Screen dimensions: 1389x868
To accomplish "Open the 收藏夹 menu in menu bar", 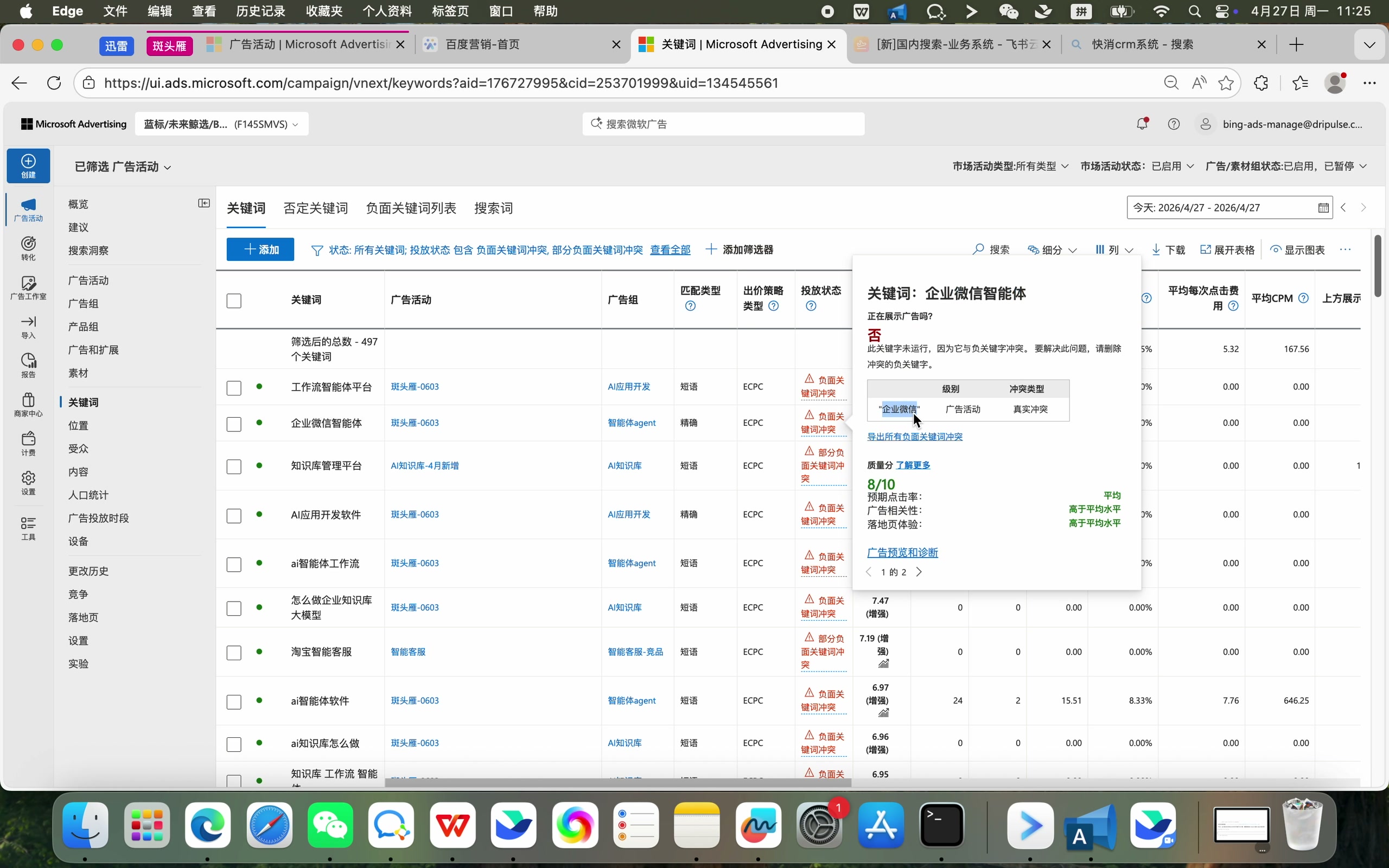I will (324, 11).
